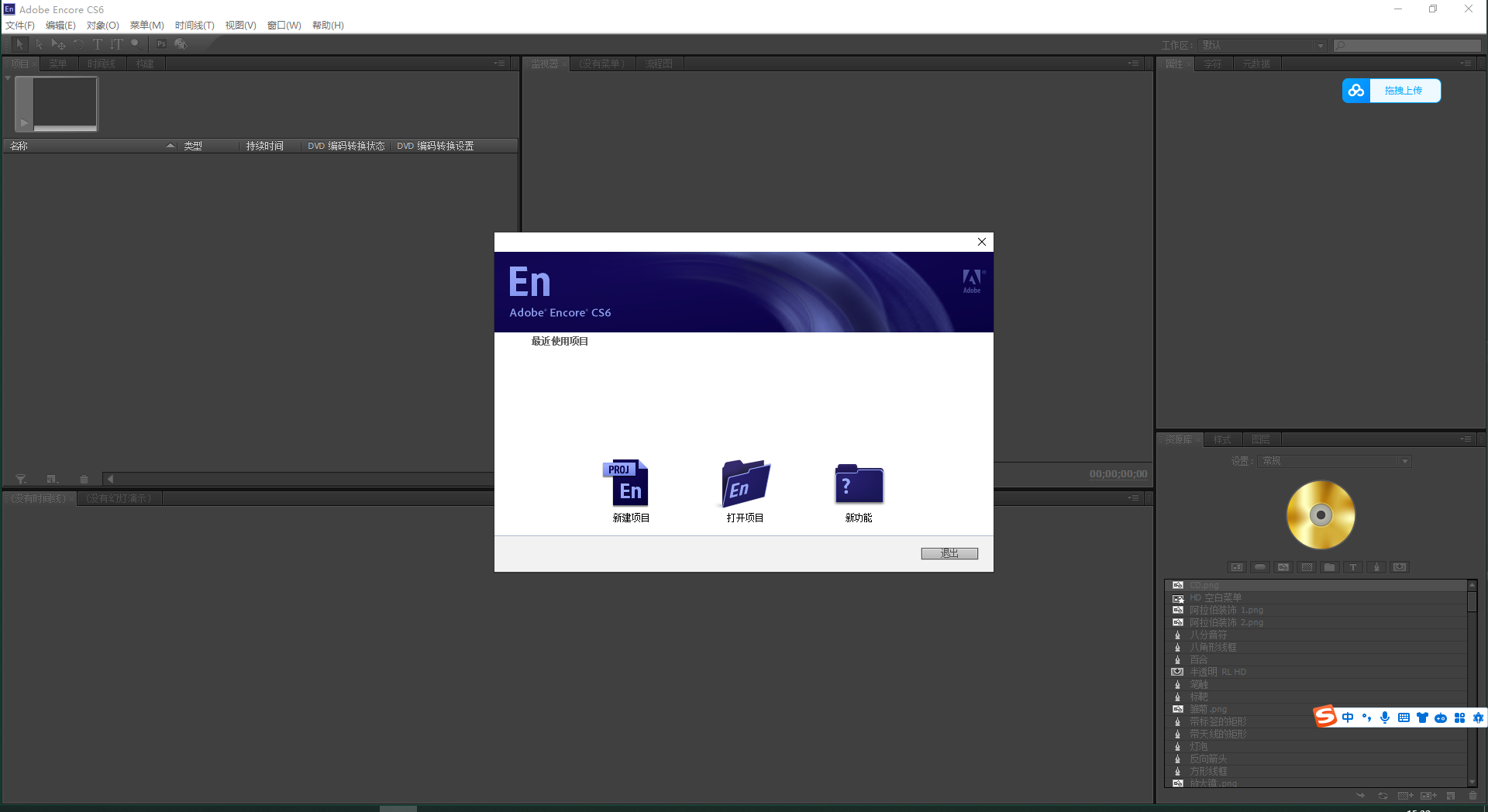
Task: Switch to the 时间线 tab in the project panel
Action: (102, 64)
